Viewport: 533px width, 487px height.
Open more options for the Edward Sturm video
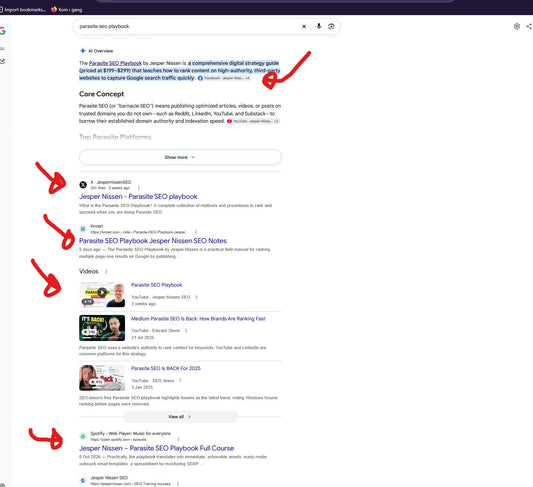coord(186,330)
